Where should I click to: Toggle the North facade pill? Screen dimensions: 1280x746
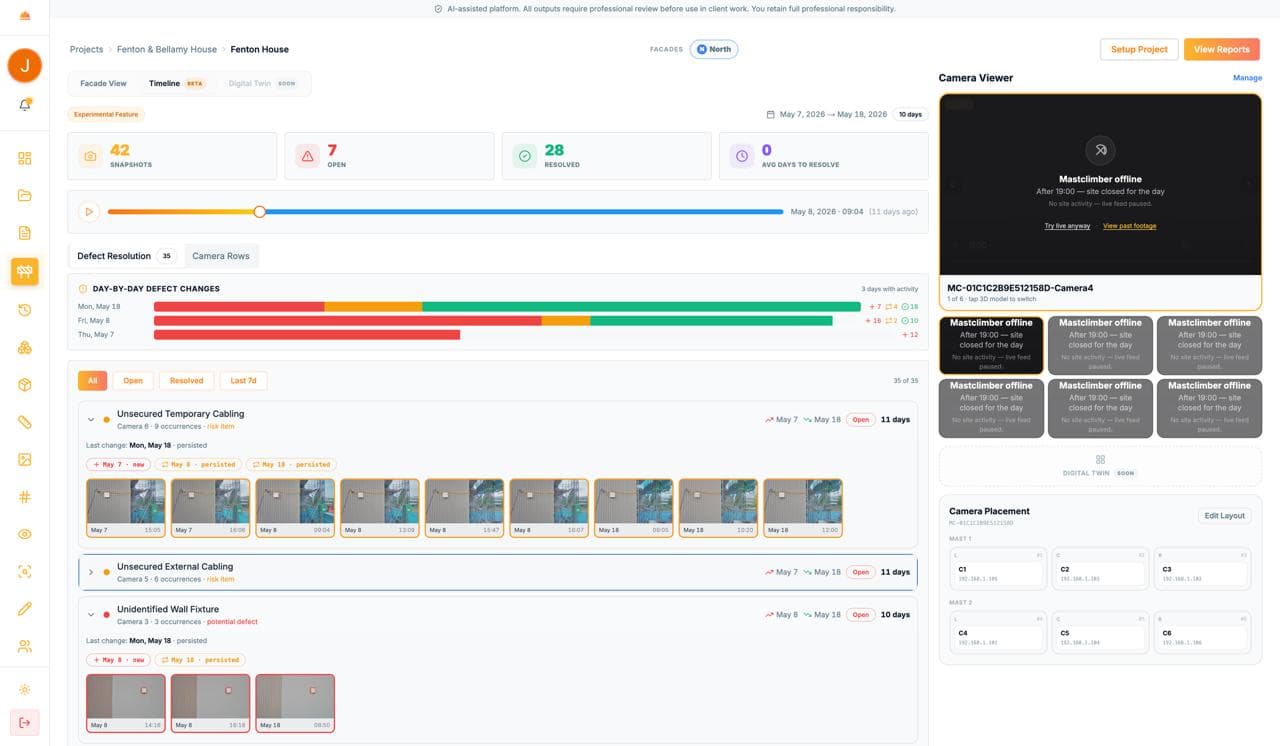(714, 49)
